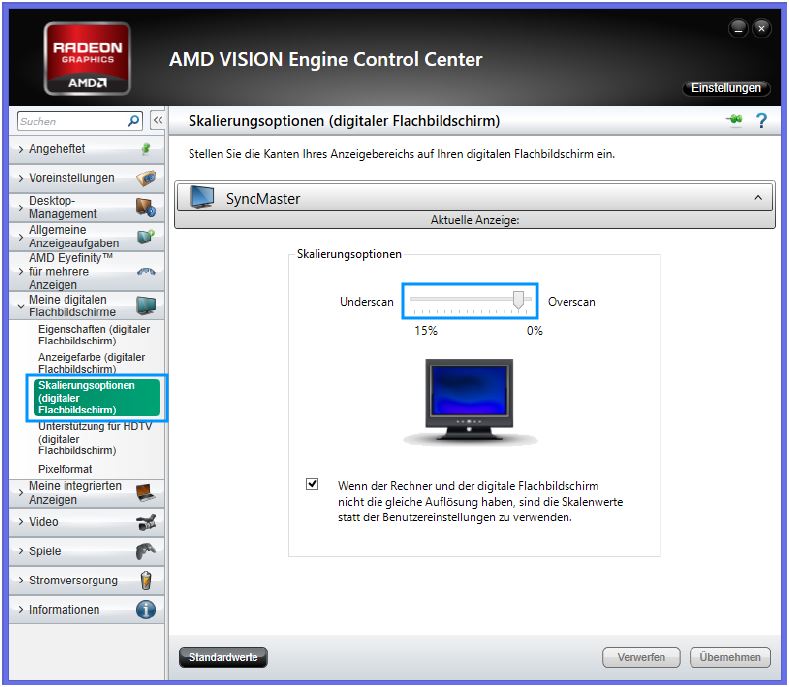Click the SyncMaster monitor icon
This screenshot has height=687, width=789.
[202, 197]
